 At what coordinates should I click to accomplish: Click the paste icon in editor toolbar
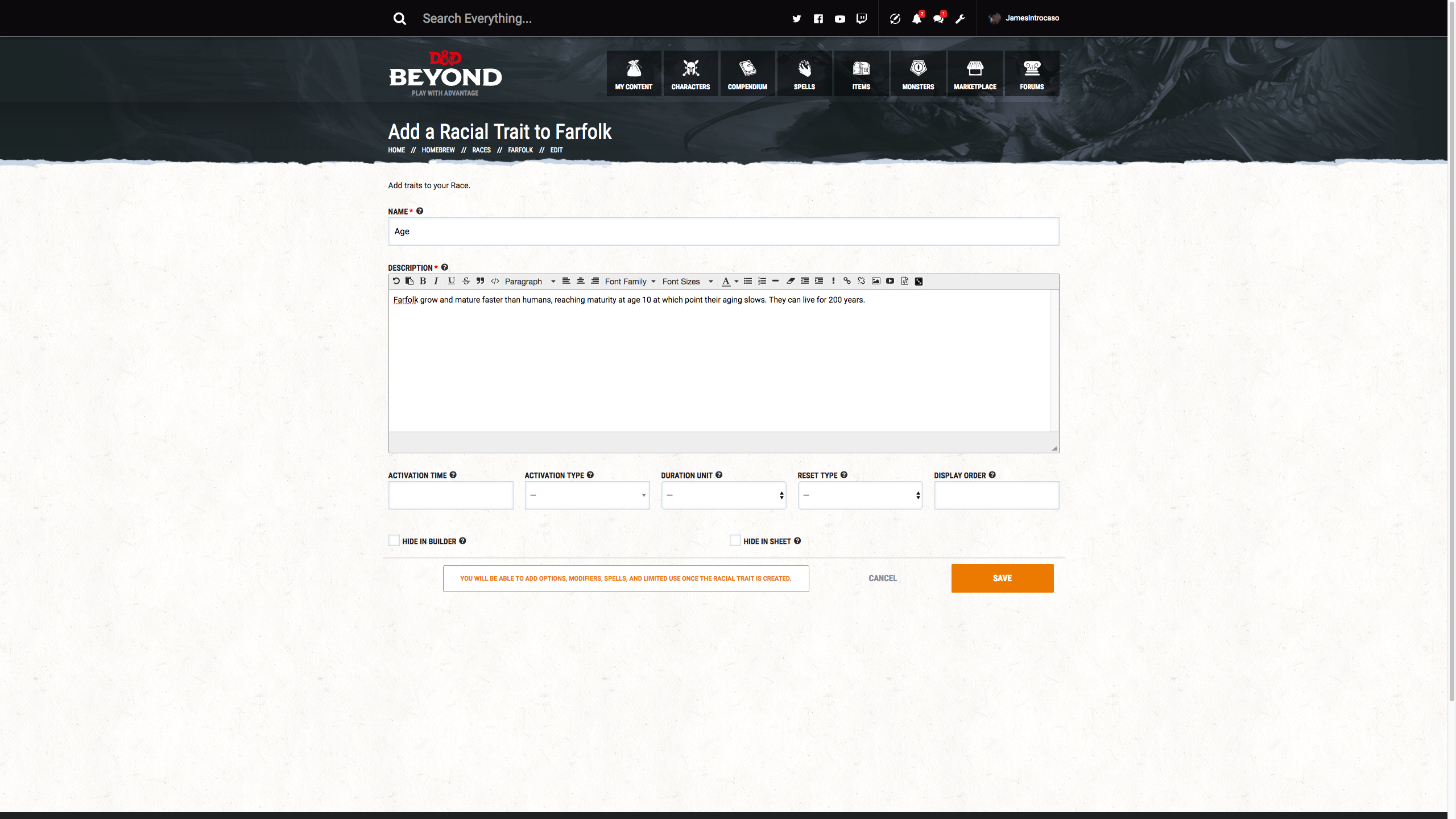(409, 281)
